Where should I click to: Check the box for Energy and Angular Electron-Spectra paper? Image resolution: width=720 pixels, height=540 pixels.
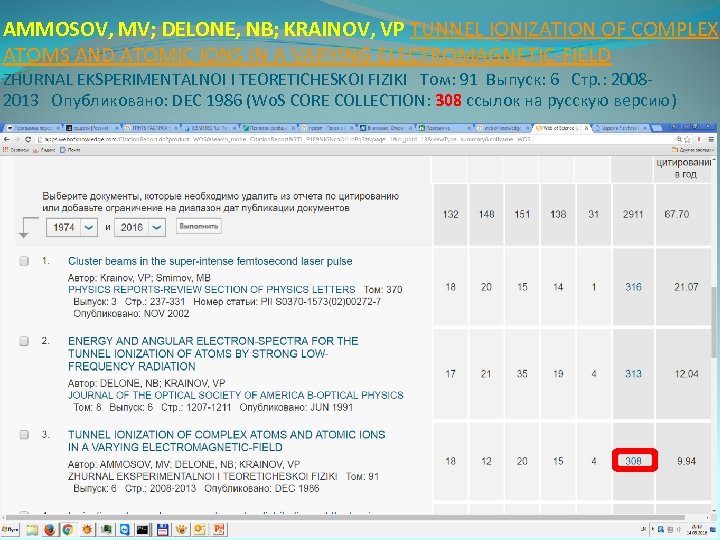(x=24, y=341)
